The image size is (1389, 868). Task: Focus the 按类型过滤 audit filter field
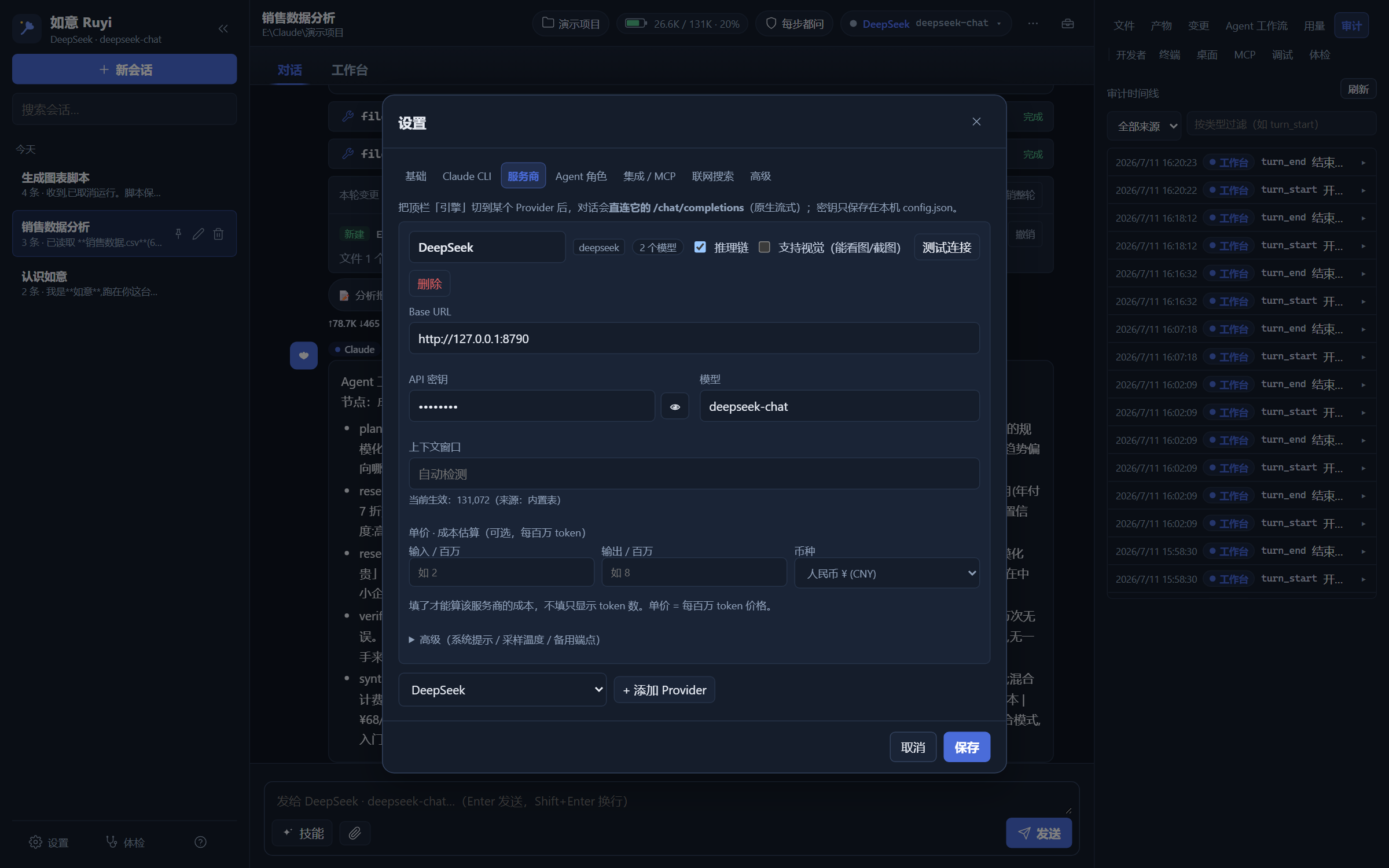point(1281,124)
